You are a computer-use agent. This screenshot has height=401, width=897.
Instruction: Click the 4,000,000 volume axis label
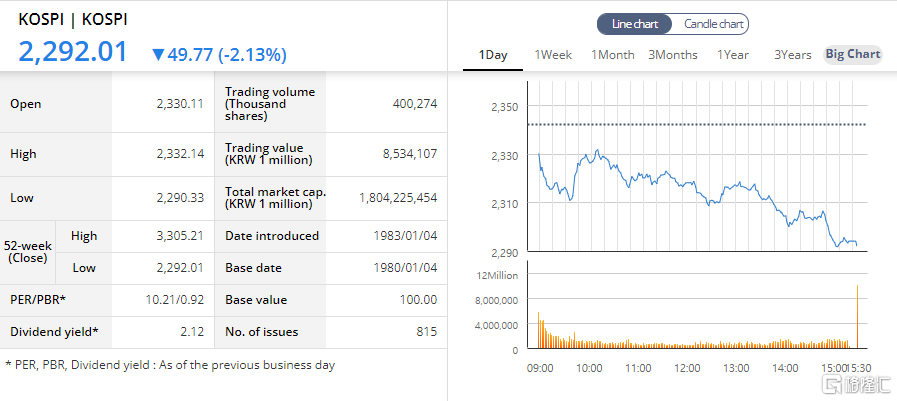(497, 324)
